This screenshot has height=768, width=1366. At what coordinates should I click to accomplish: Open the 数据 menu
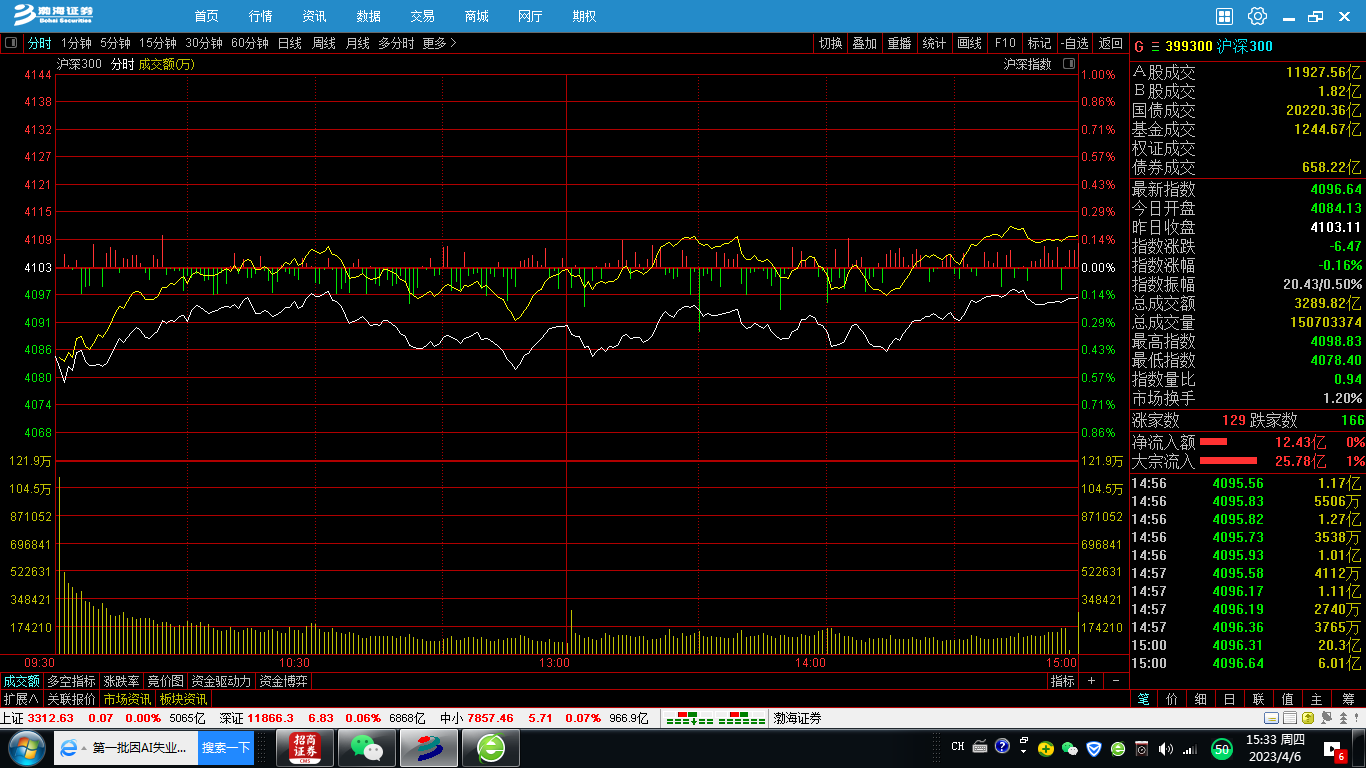pyautogui.click(x=368, y=16)
